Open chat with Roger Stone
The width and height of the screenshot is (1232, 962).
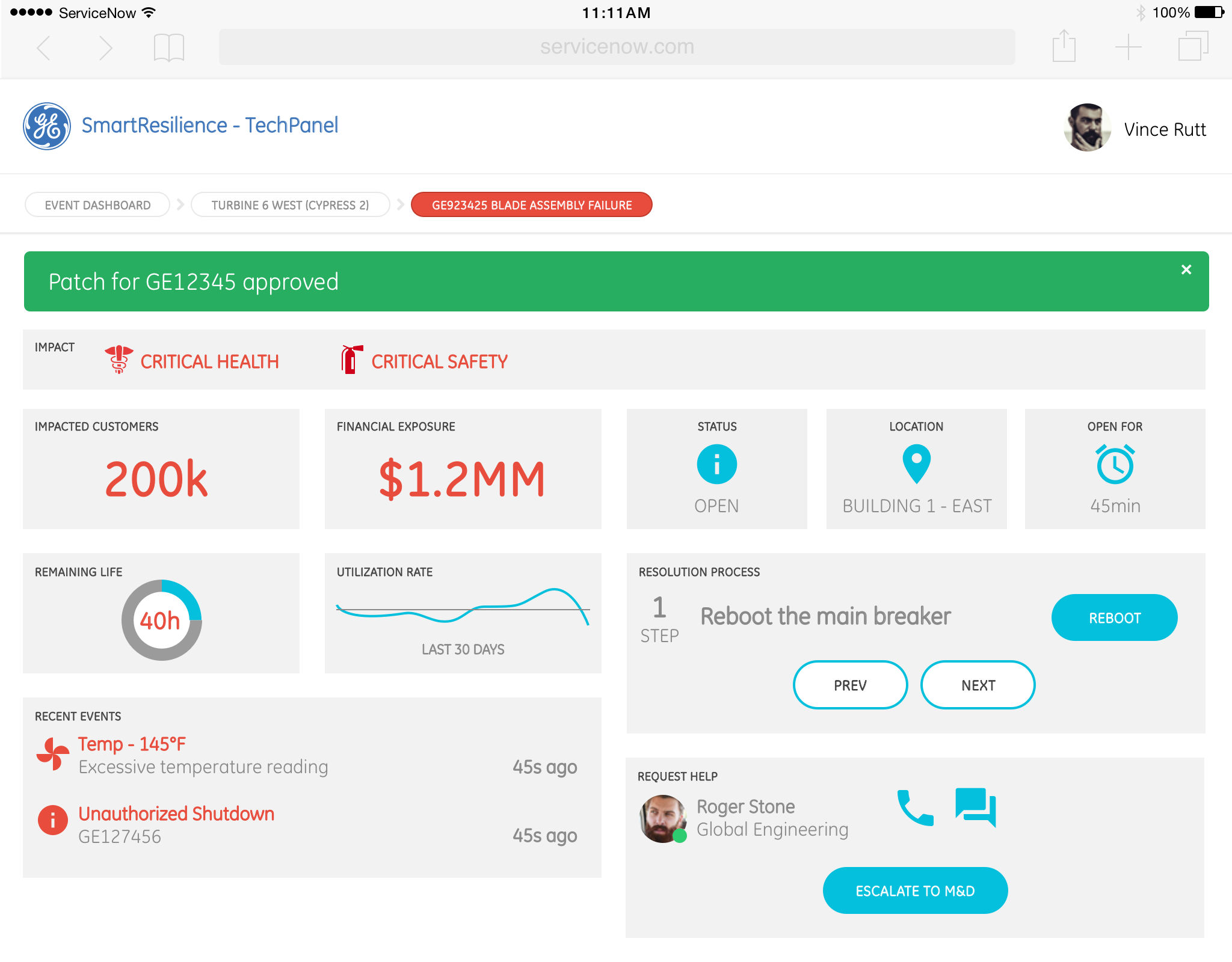click(x=975, y=806)
